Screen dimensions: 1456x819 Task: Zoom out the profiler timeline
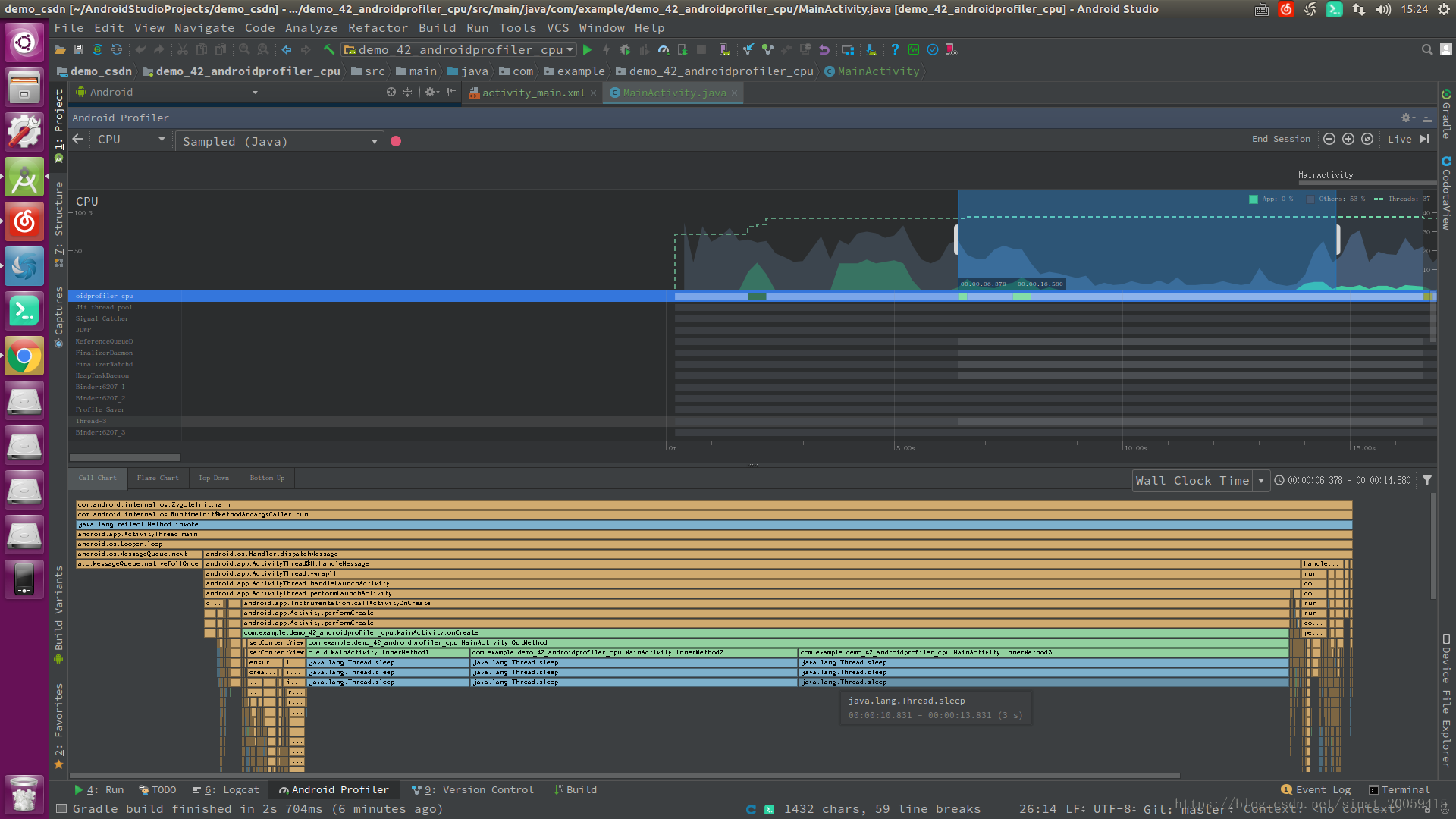[1329, 139]
